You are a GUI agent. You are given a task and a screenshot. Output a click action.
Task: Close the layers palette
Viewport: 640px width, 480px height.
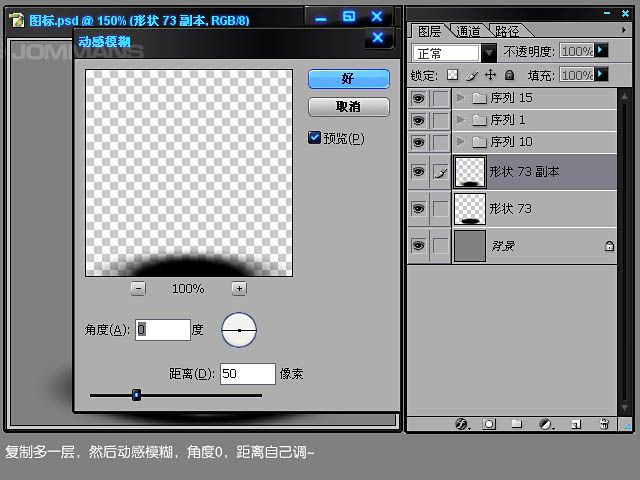click(x=625, y=14)
